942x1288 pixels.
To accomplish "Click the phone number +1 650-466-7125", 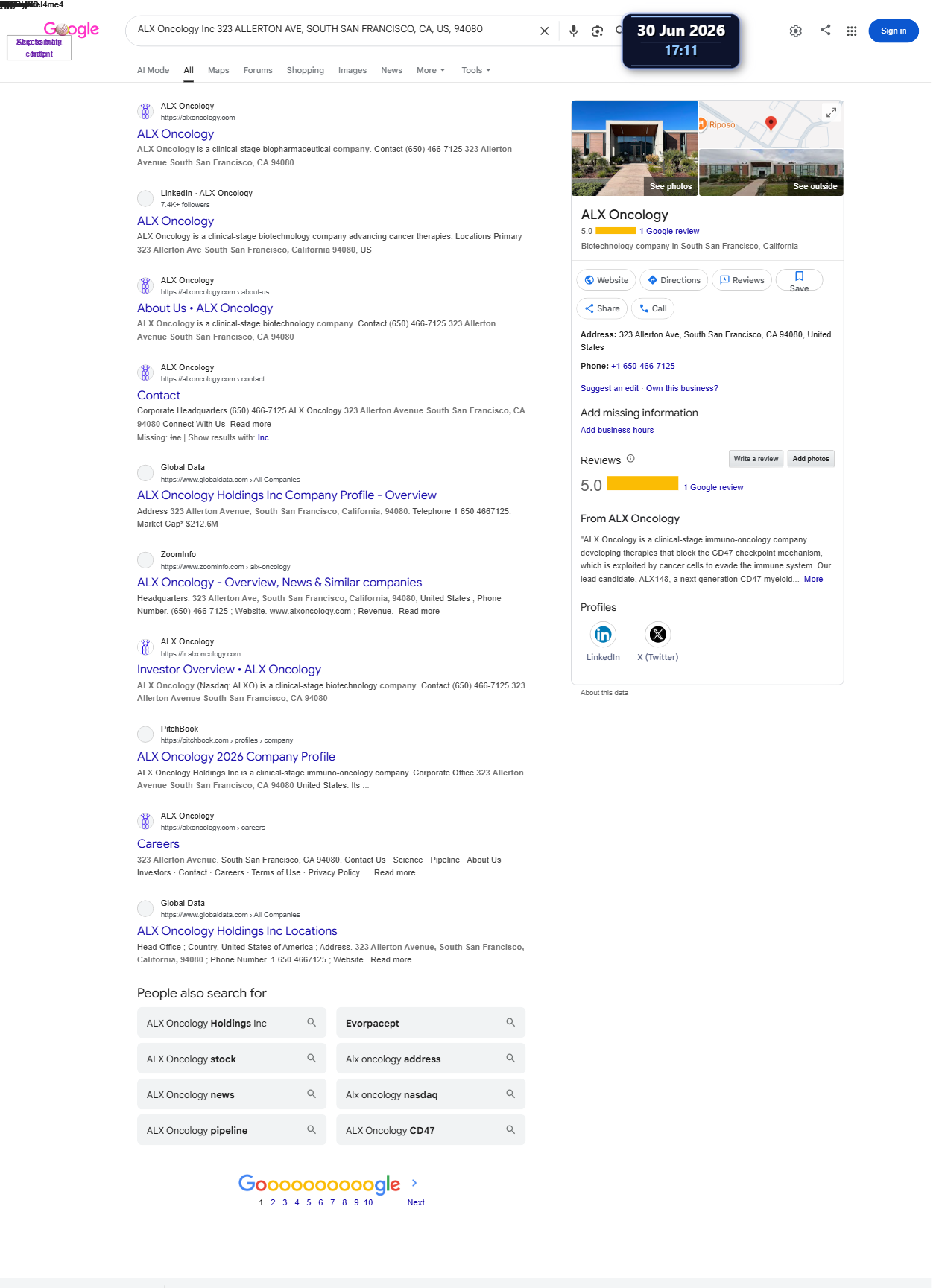I will (x=643, y=366).
